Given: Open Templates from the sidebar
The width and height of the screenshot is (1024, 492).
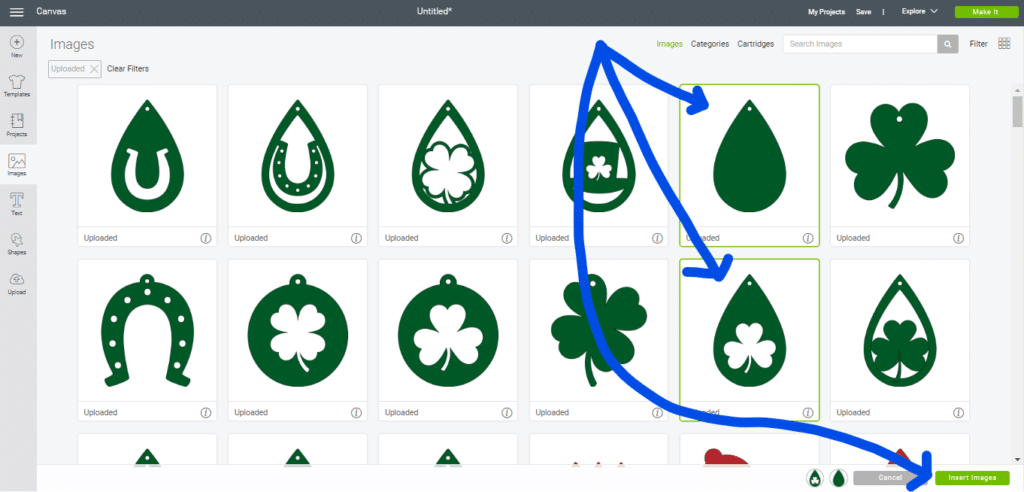Looking at the screenshot, I should (x=17, y=86).
